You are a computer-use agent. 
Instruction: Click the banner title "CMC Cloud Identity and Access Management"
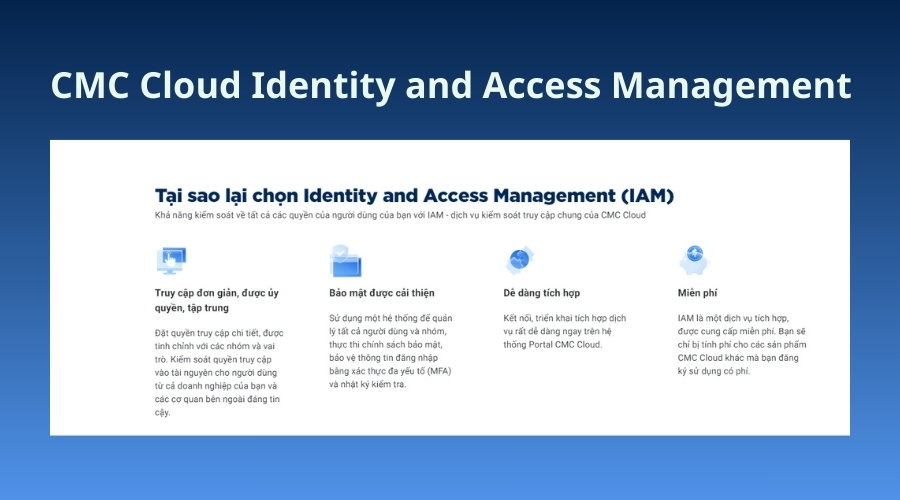[450, 86]
